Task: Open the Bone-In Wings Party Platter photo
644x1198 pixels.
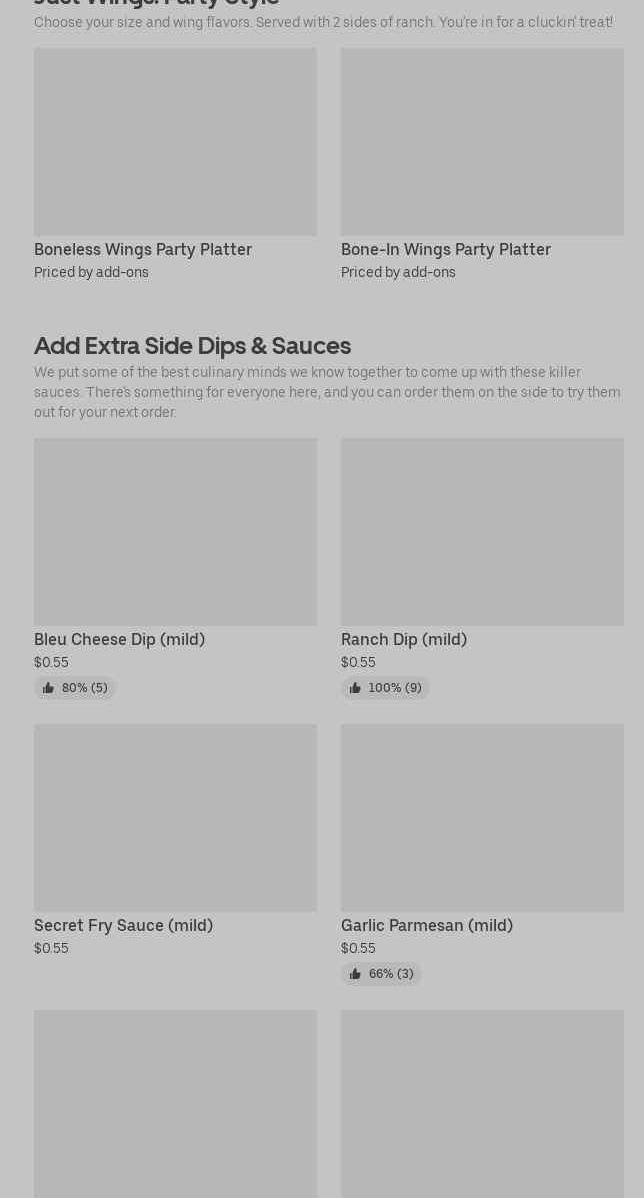Action: 482,142
